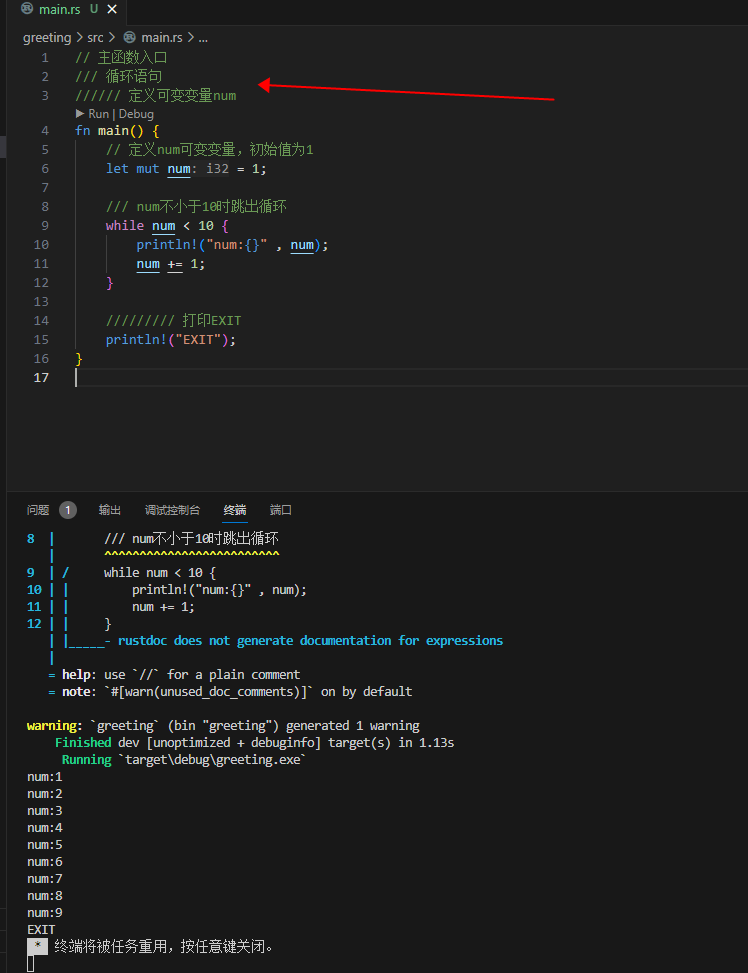Click the problems count badge showing 1
Image resolution: width=748 pixels, height=973 pixels.
tap(68, 510)
